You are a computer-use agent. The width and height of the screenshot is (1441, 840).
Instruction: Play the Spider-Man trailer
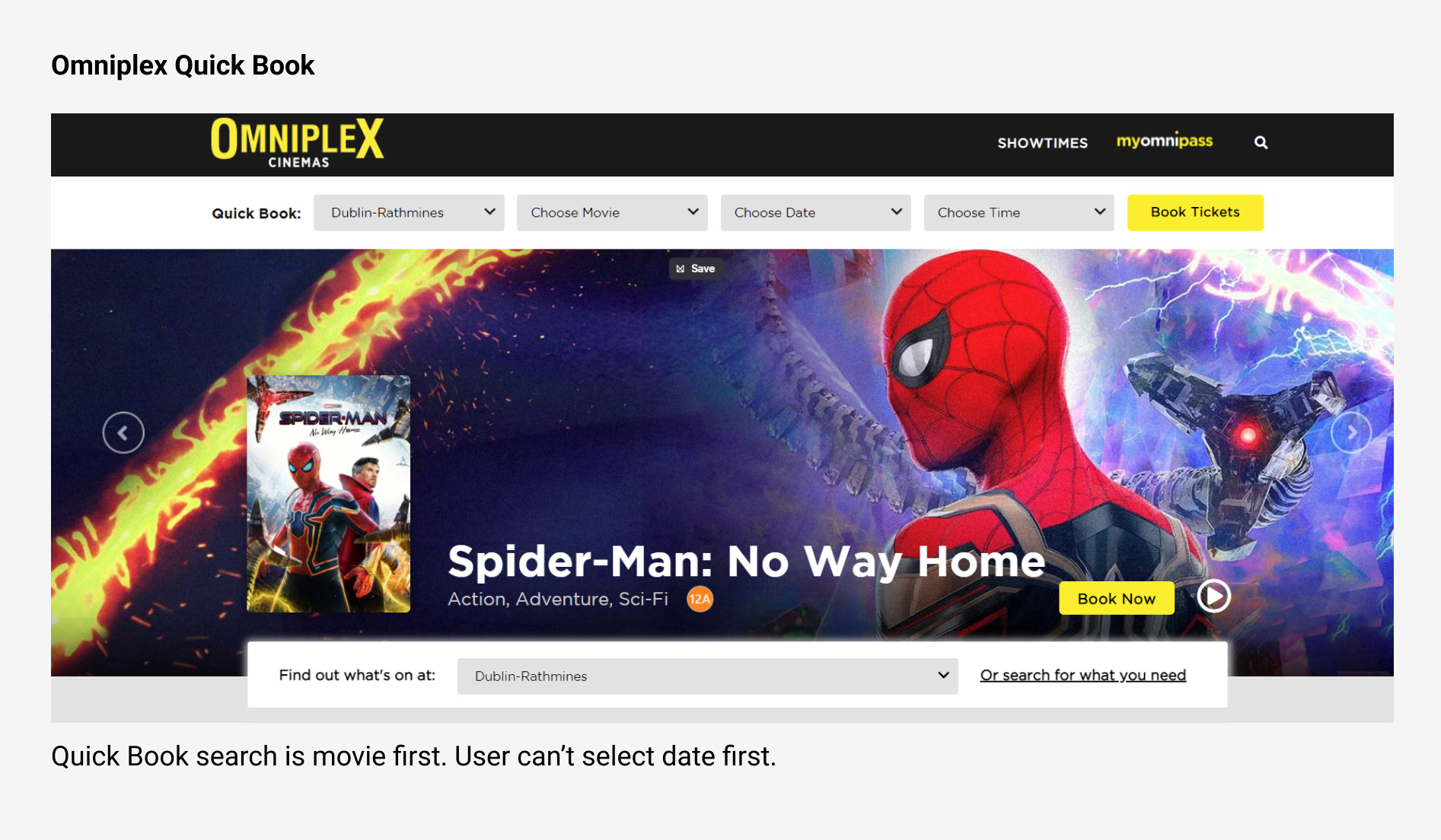1213,596
